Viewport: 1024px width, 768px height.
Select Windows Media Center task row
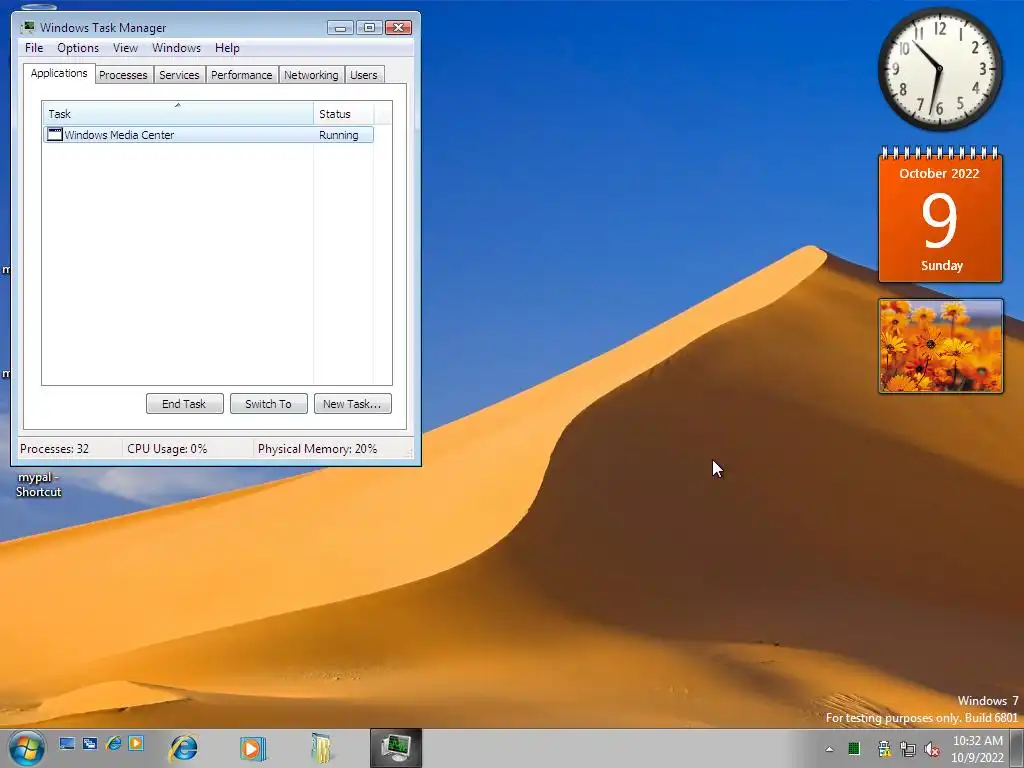point(208,135)
